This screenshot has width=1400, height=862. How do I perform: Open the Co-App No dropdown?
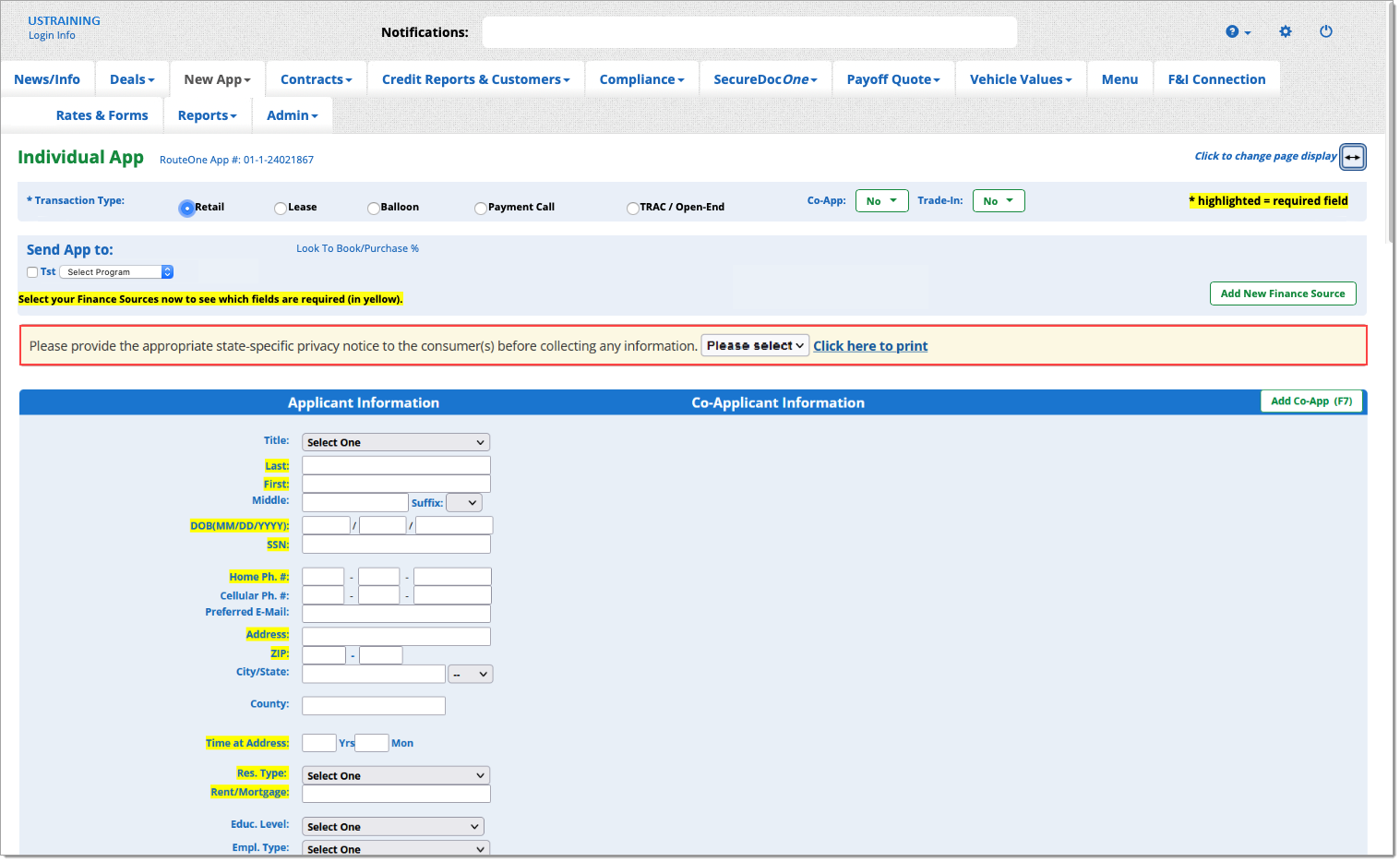pyautogui.click(x=881, y=201)
